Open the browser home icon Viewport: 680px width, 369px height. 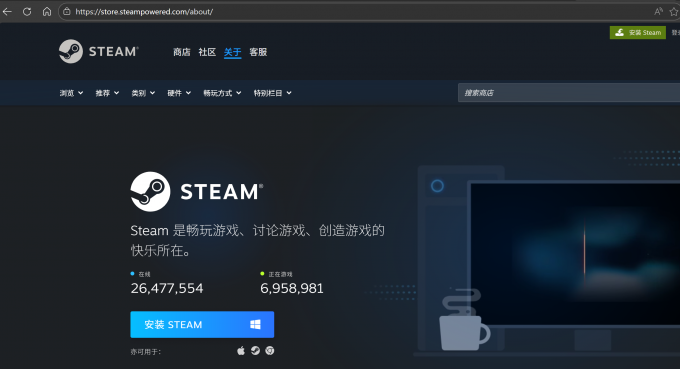coord(47,12)
